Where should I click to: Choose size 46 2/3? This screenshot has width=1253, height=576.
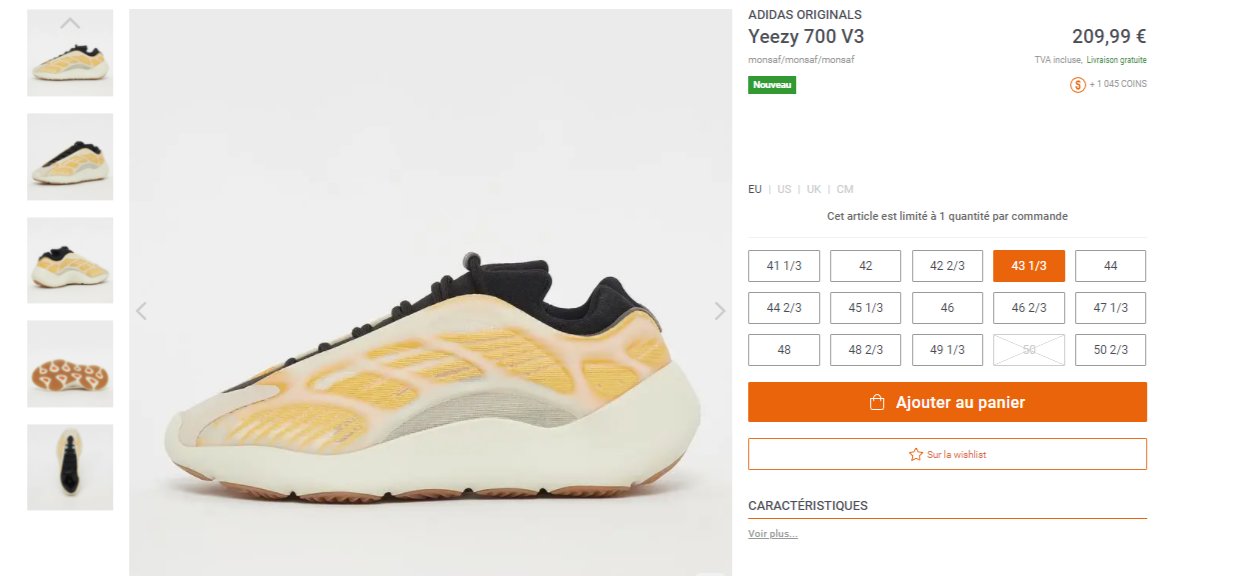(x=1028, y=308)
